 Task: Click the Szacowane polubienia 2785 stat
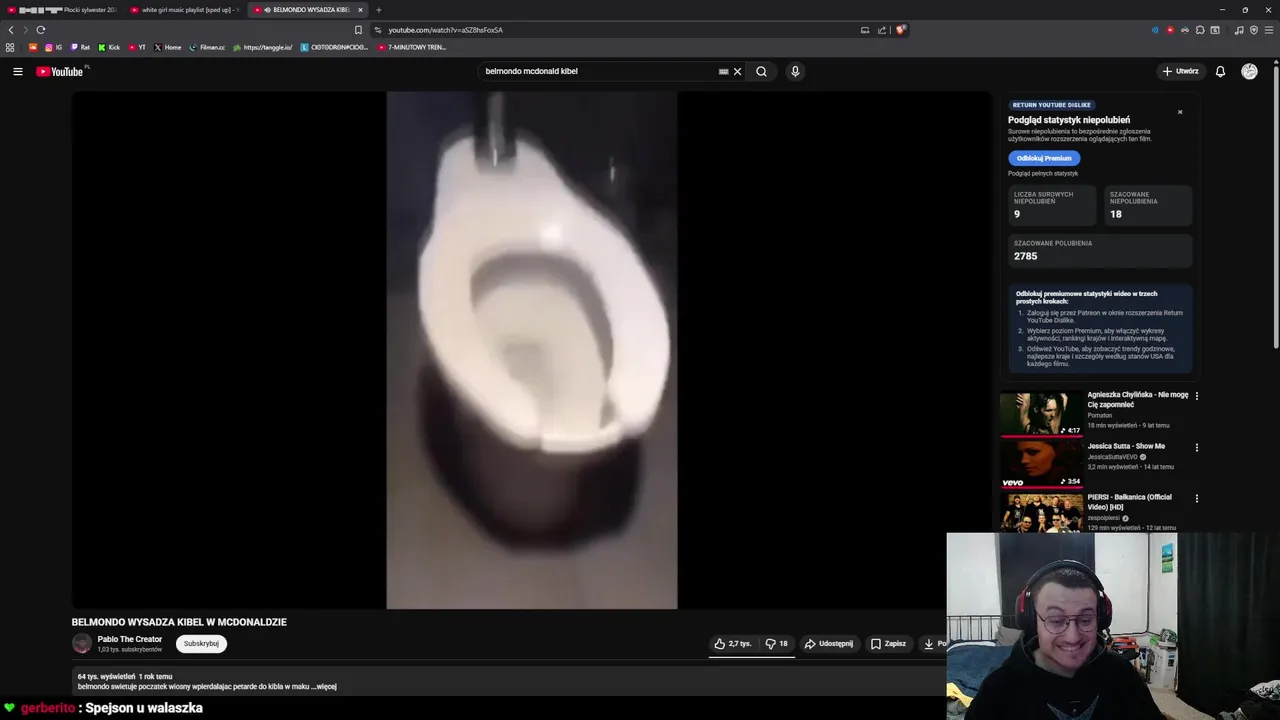coord(1100,251)
